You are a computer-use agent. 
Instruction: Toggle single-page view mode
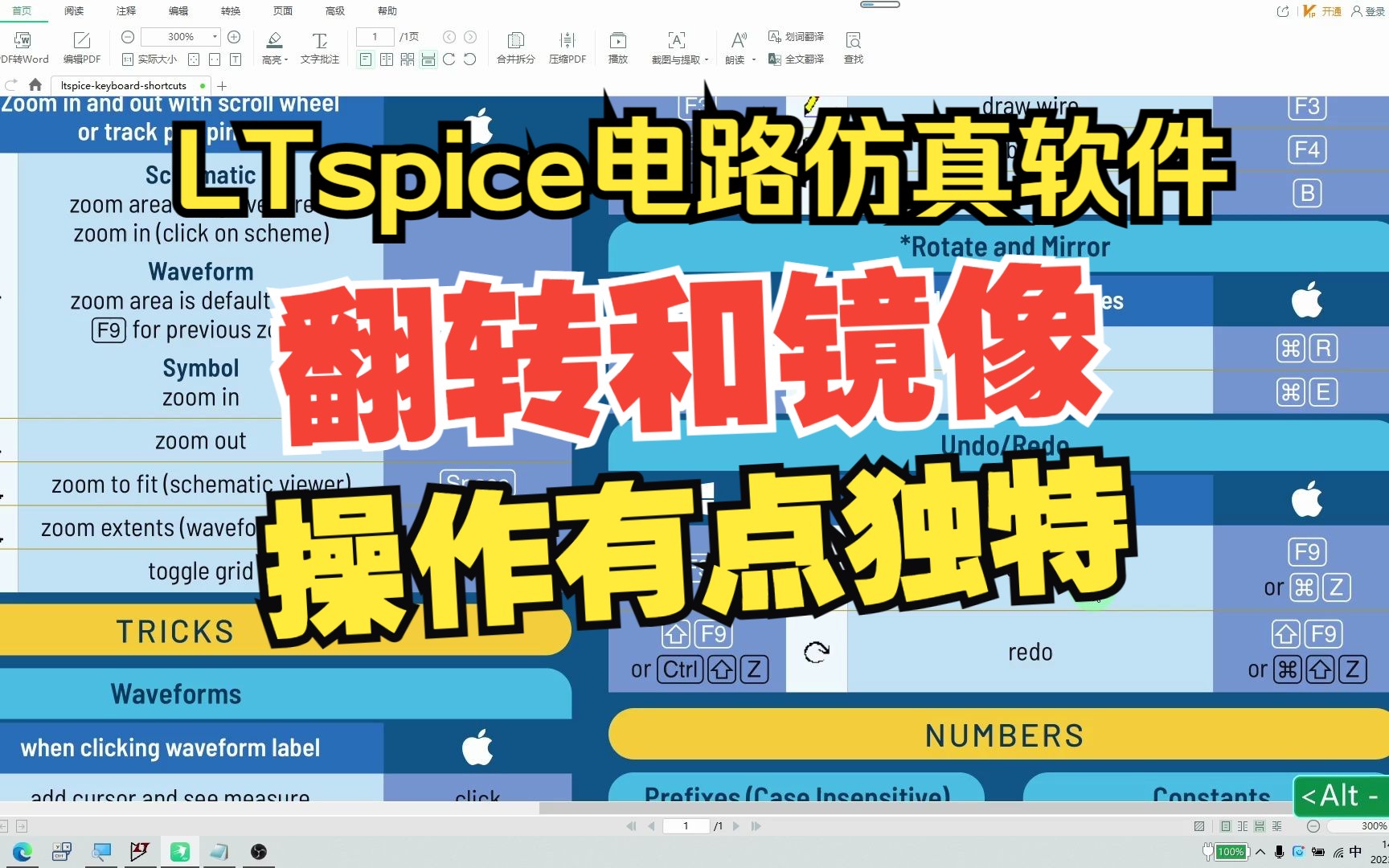click(365, 59)
